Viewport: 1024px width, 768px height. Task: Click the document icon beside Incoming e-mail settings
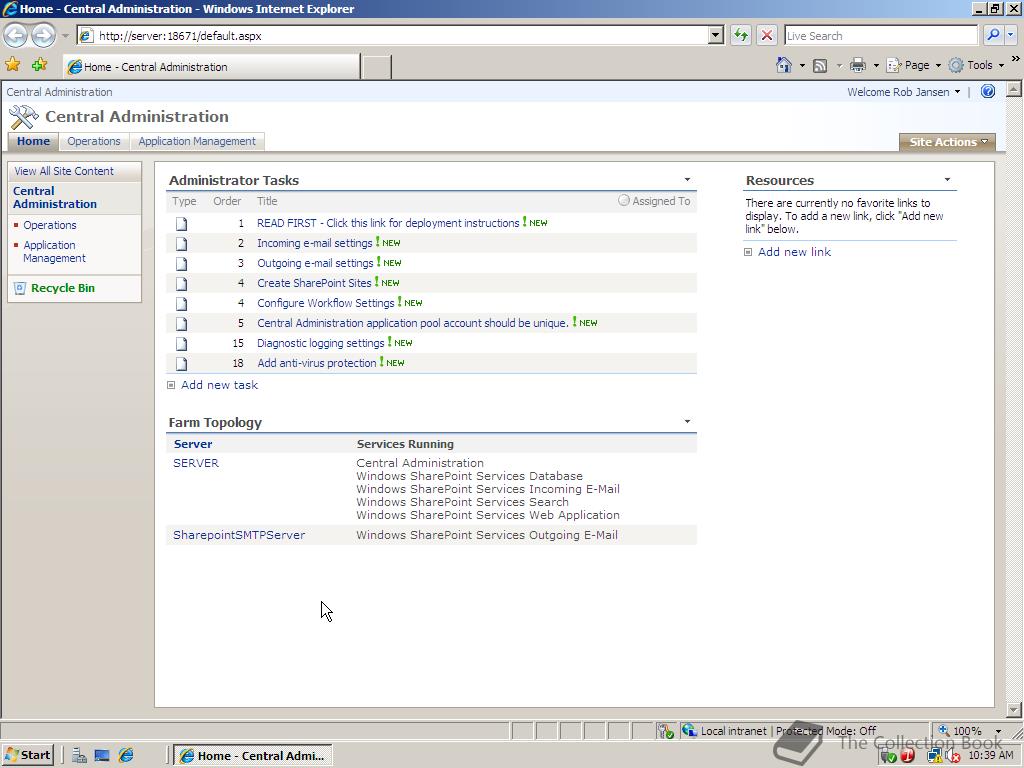coord(182,244)
